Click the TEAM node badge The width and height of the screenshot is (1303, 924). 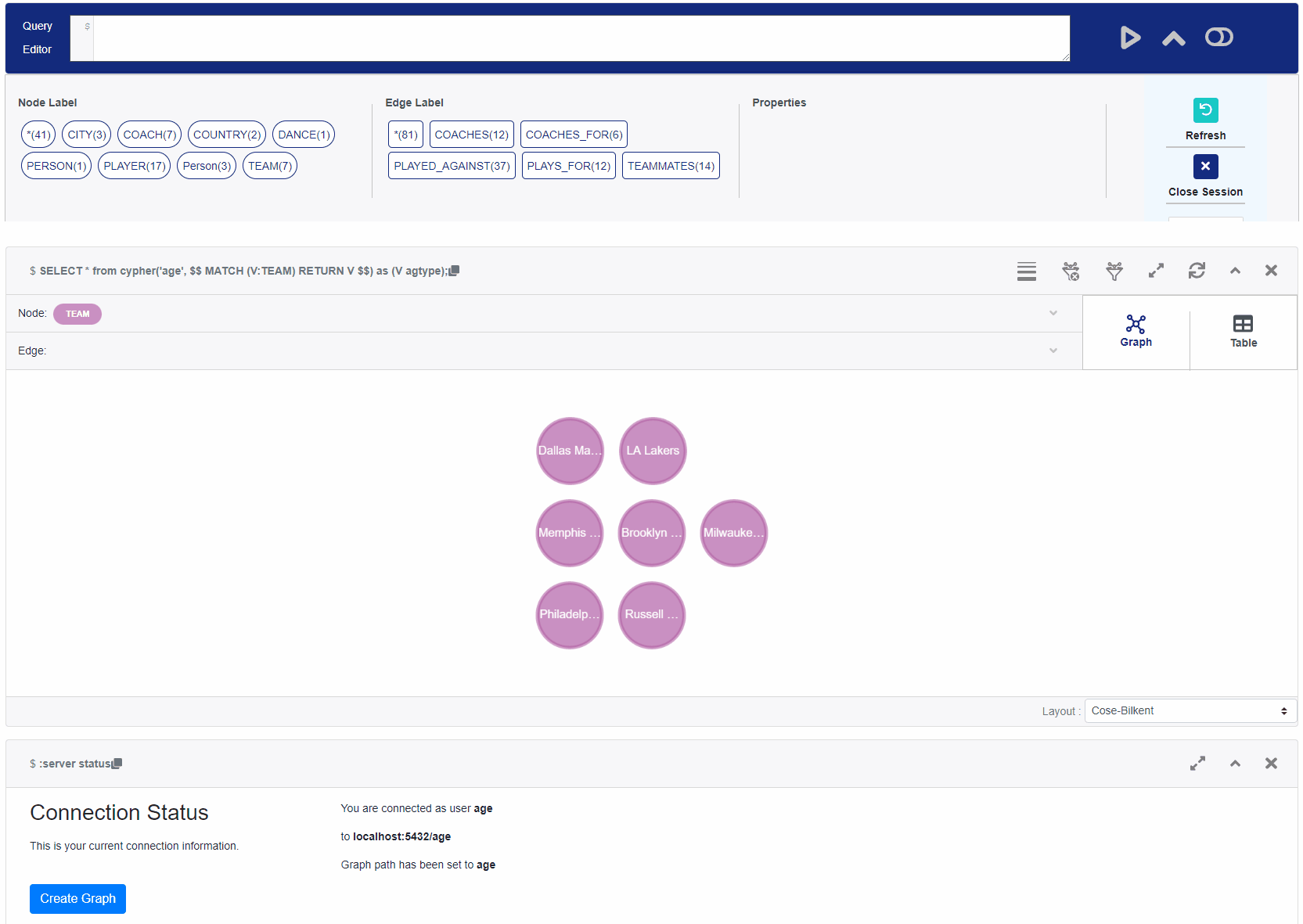coord(77,314)
